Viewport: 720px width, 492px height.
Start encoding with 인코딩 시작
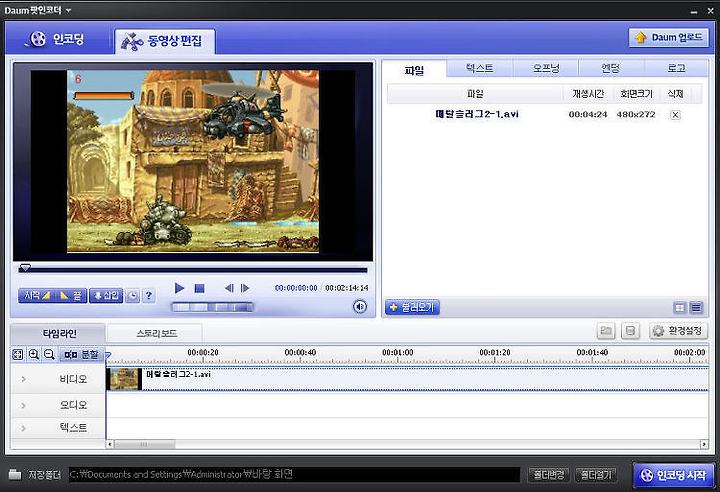[674, 475]
